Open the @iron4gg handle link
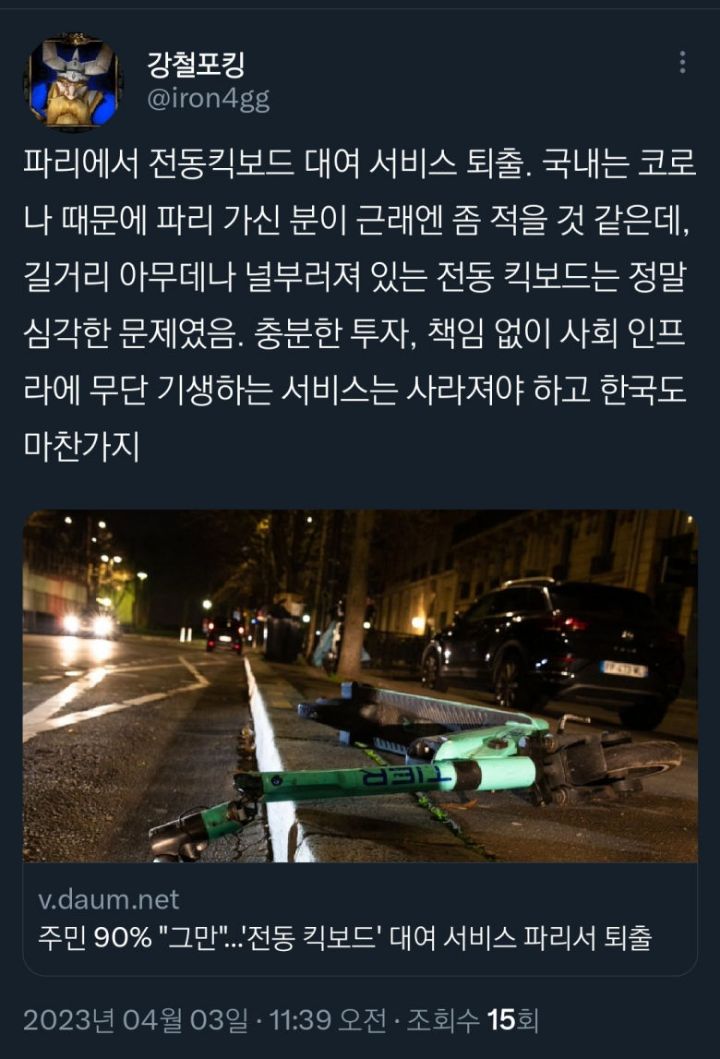Viewport: 720px width, 1059px height. click(x=209, y=99)
